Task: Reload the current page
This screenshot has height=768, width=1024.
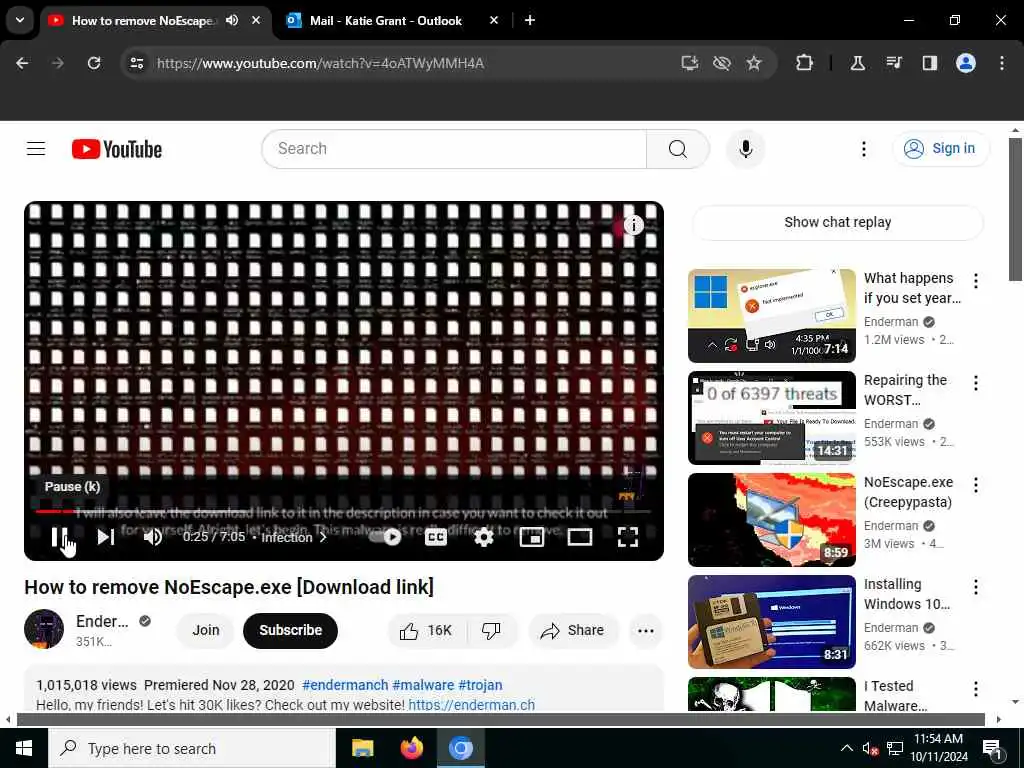Action: coord(94,63)
